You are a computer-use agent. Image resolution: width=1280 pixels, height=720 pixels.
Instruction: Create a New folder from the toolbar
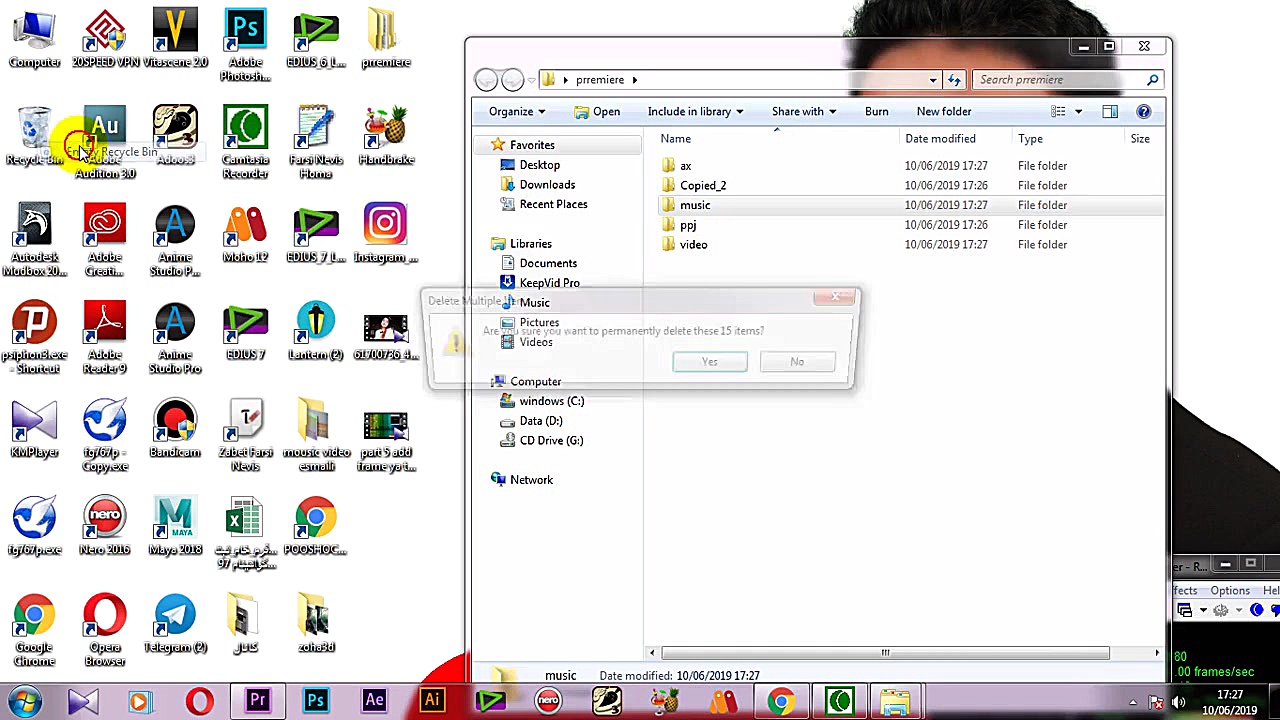[944, 111]
